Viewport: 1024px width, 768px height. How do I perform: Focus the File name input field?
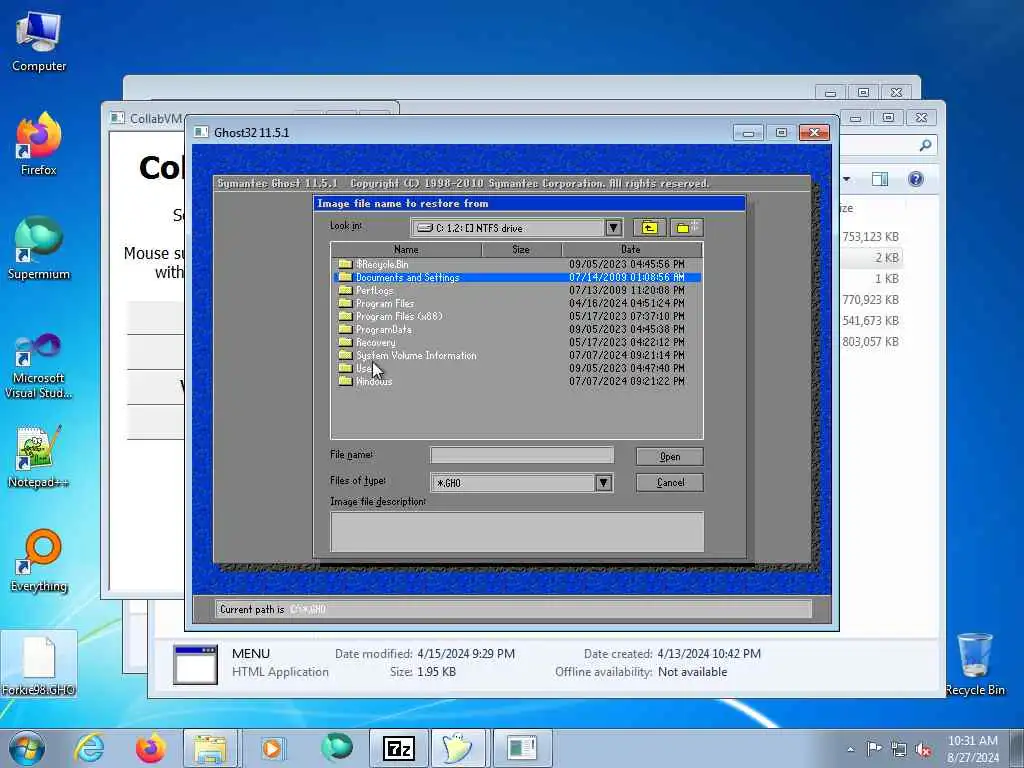(x=522, y=455)
